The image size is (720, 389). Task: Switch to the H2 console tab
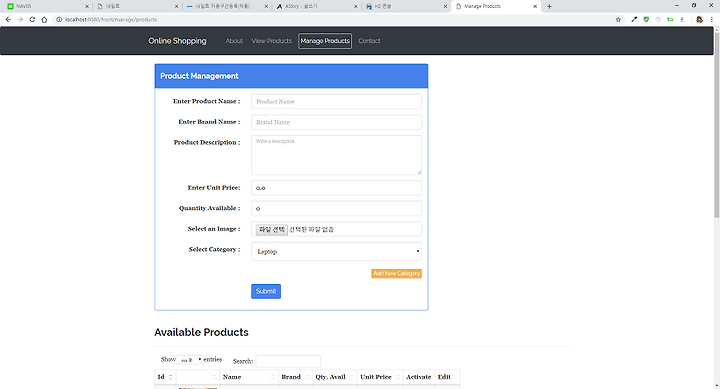405,6
